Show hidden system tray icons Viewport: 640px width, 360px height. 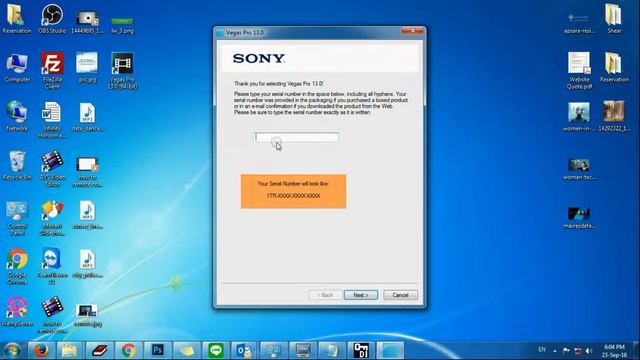click(x=555, y=351)
